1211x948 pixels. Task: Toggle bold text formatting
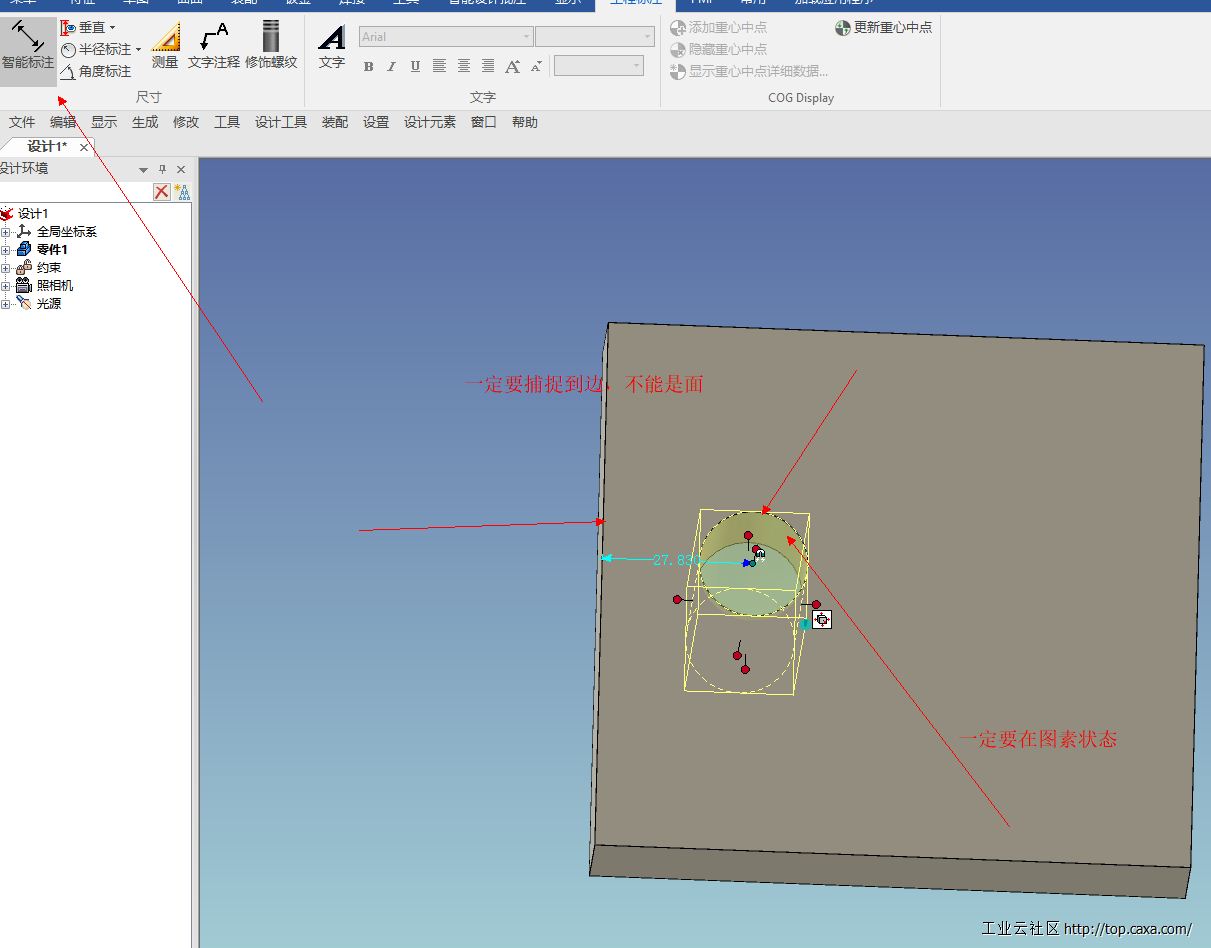tap(368, 67)
